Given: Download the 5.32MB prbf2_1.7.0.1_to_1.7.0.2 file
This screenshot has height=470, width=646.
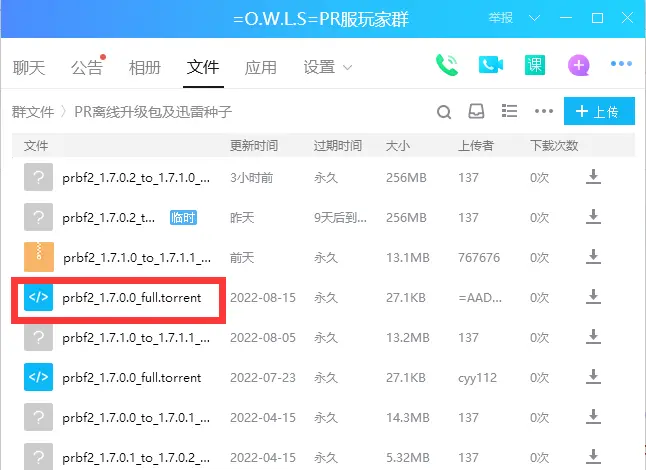Looking at the screenshot, I should 593,458.
